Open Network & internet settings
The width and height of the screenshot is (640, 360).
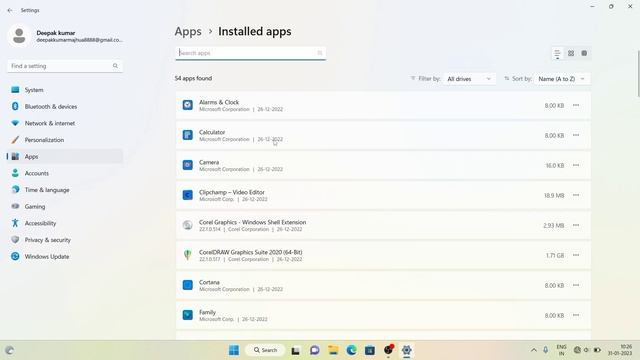(65, 123)
